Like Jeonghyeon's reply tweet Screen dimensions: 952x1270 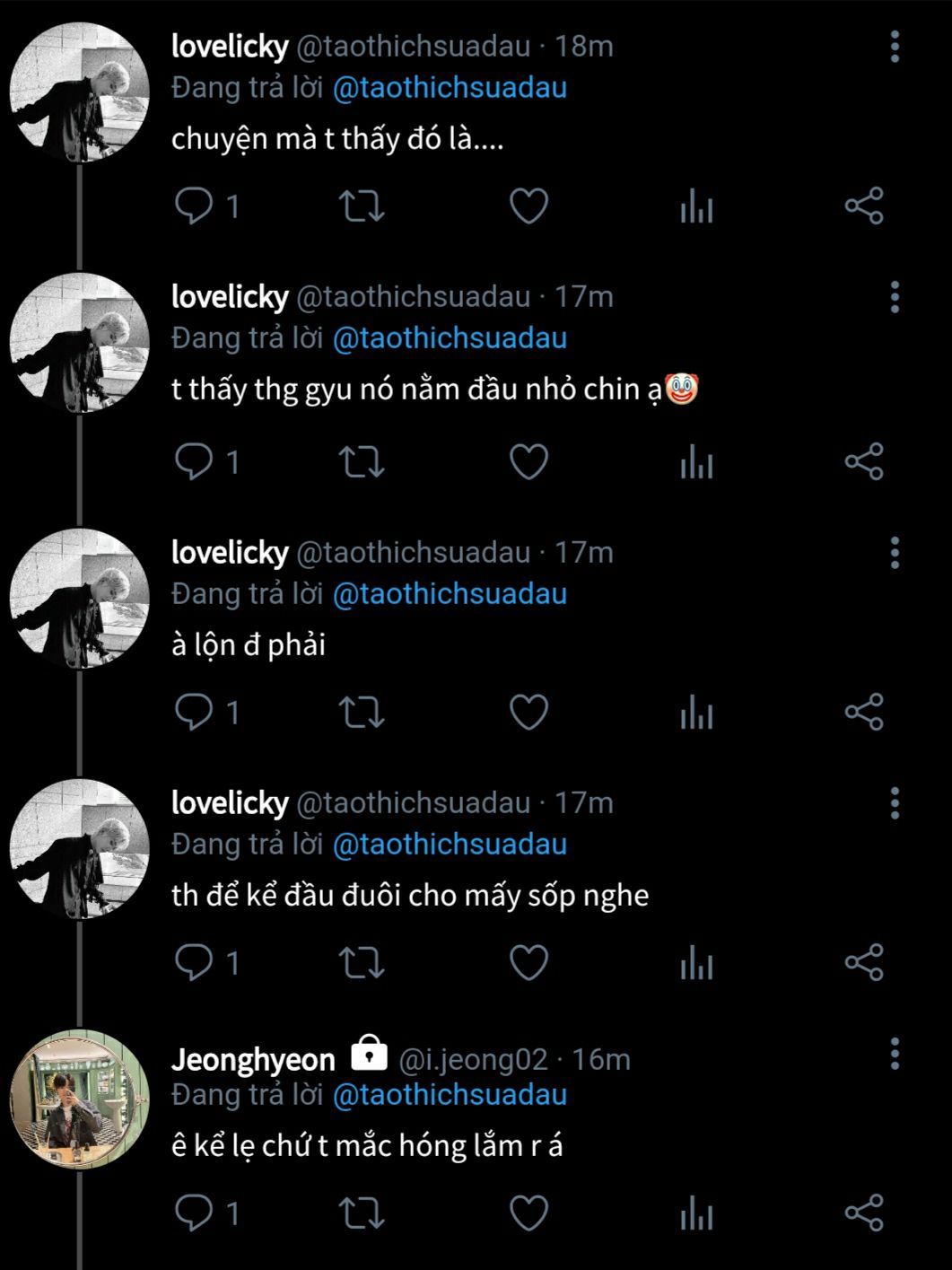coord(528,1213)
